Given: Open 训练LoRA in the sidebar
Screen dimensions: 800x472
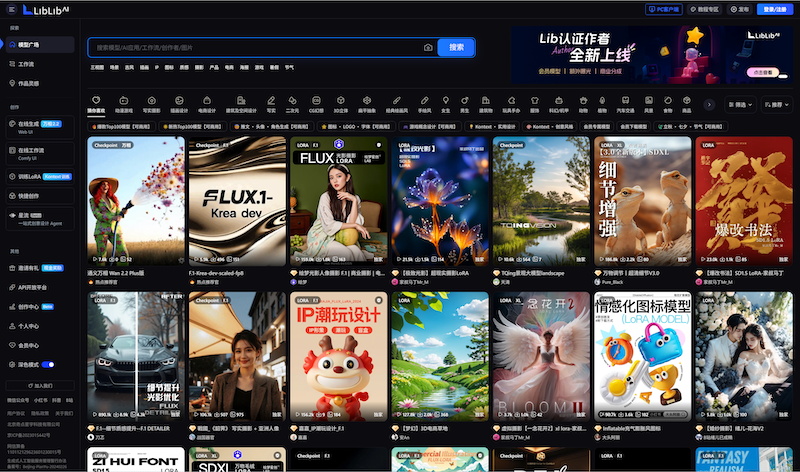Looking at the screenshot, I should point(40,177).
